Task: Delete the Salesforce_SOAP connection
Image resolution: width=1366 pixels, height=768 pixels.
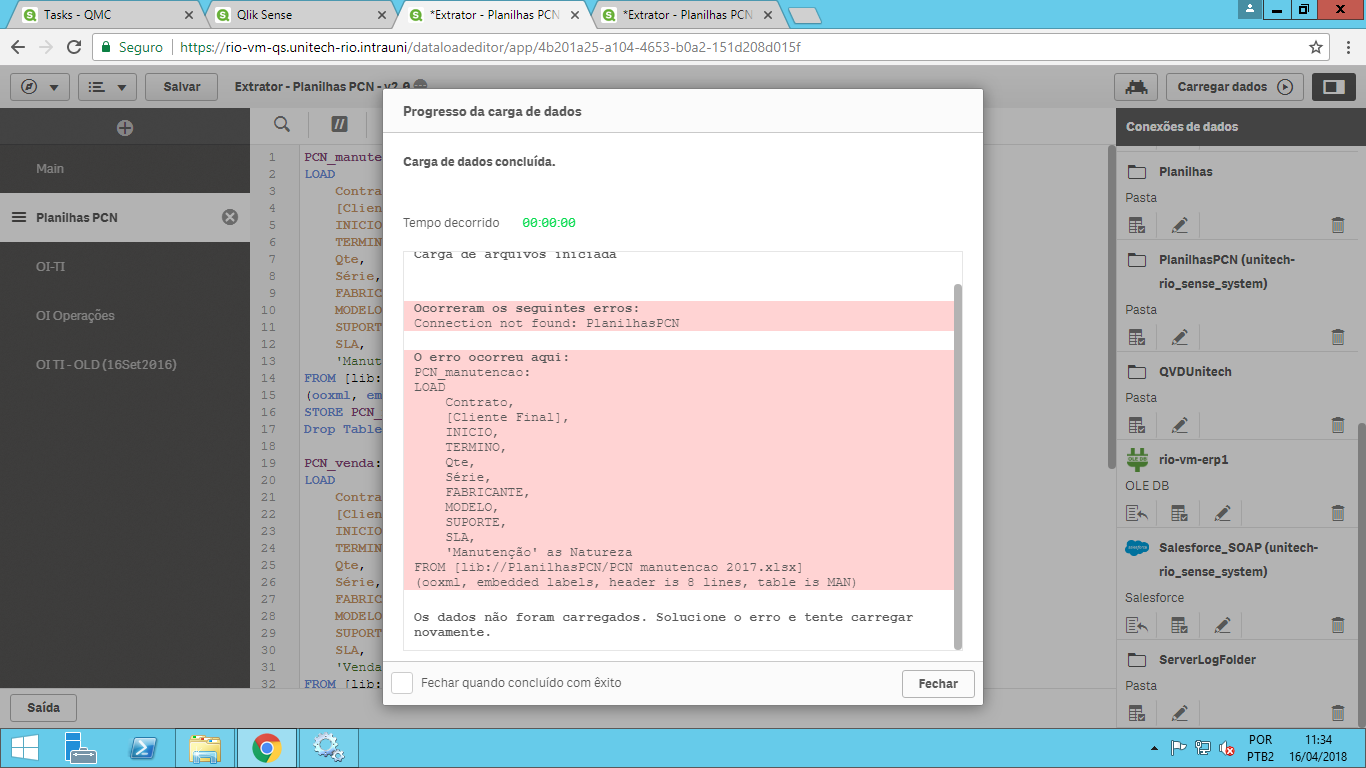Action: click(x=1338, y=625)
